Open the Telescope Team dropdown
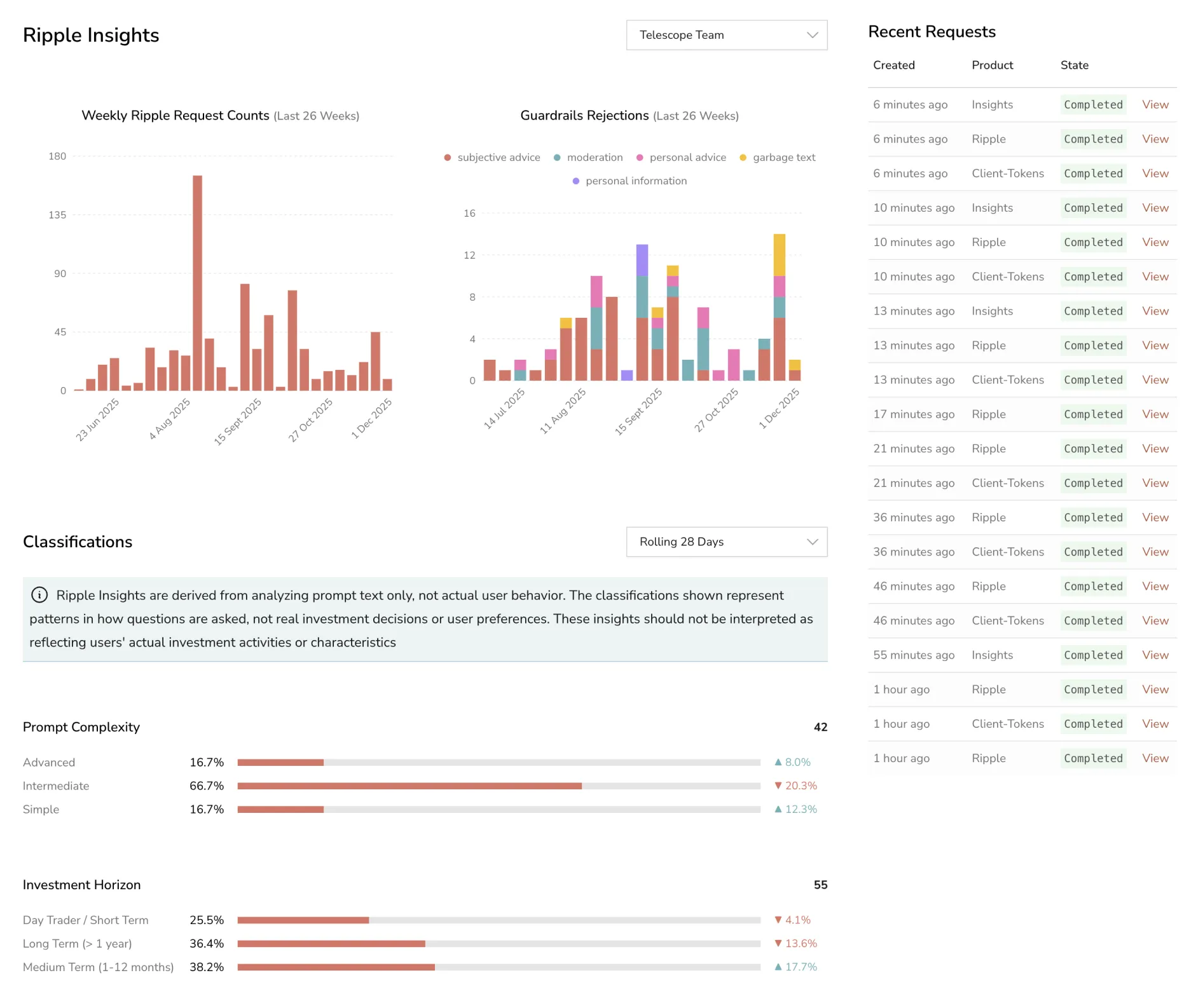This screenshot has height=1008, width=1203. click(x=726, y=35)
